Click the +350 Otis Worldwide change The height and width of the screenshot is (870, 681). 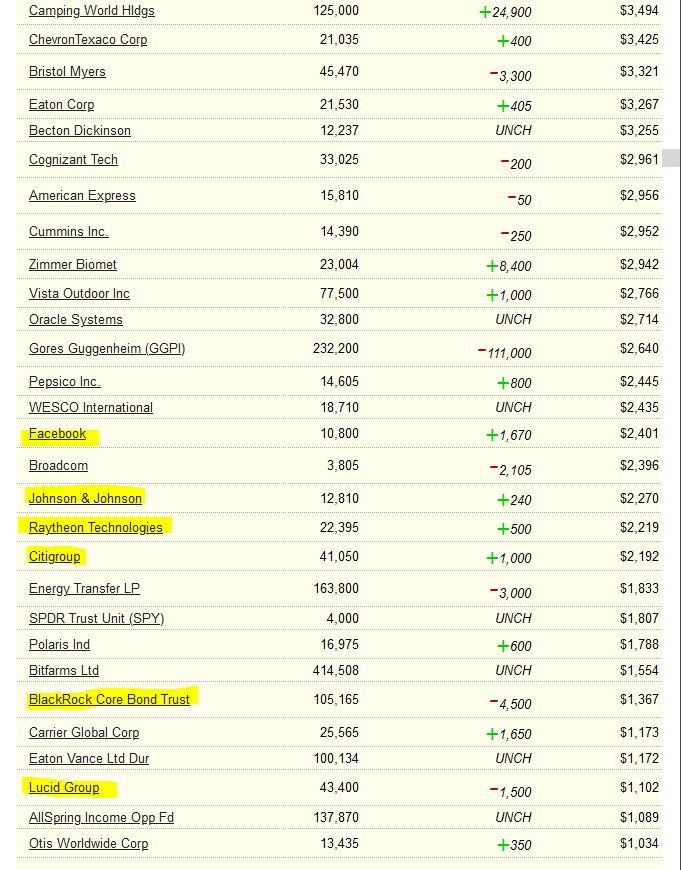pyautogui.click(x=514, y=845)
